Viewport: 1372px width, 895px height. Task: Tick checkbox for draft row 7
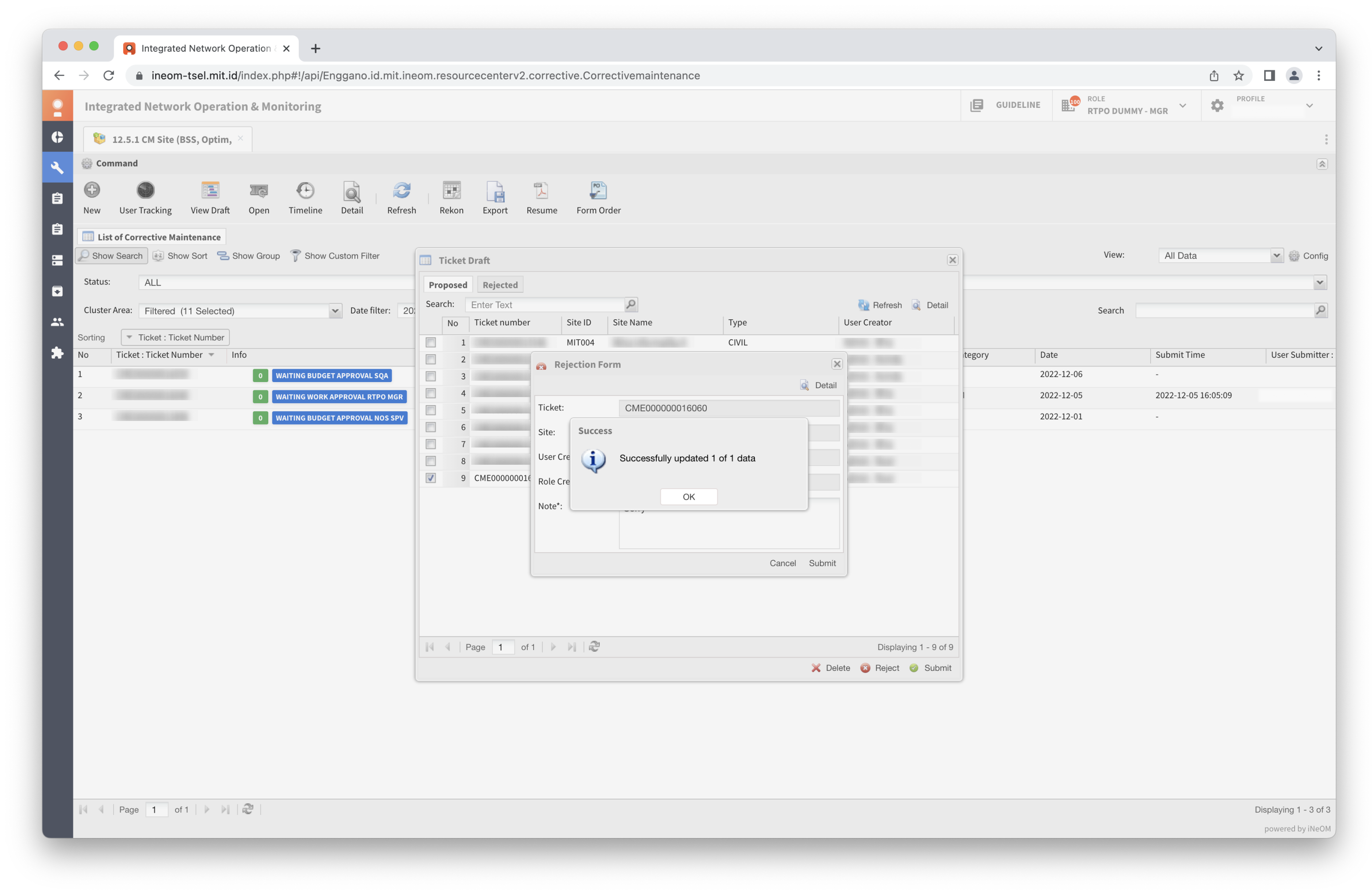coord(431,444)
